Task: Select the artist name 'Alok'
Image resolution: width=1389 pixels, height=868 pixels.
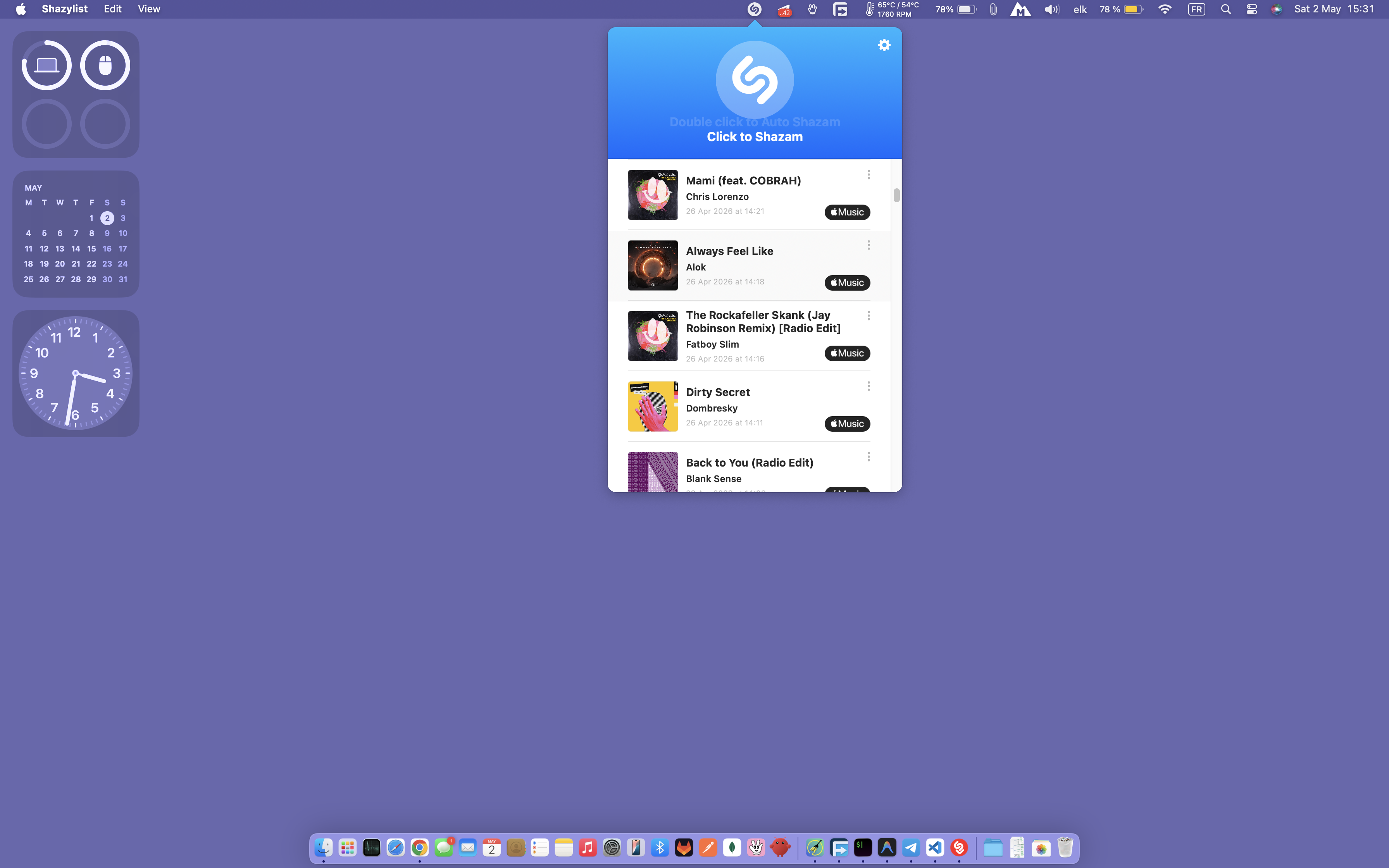Action: [696, 267]
